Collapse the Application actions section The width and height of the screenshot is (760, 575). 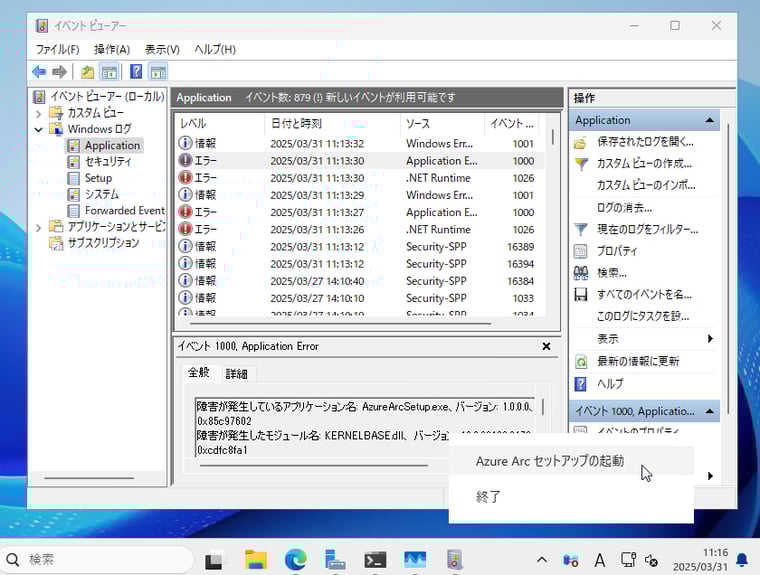(710, 120)
